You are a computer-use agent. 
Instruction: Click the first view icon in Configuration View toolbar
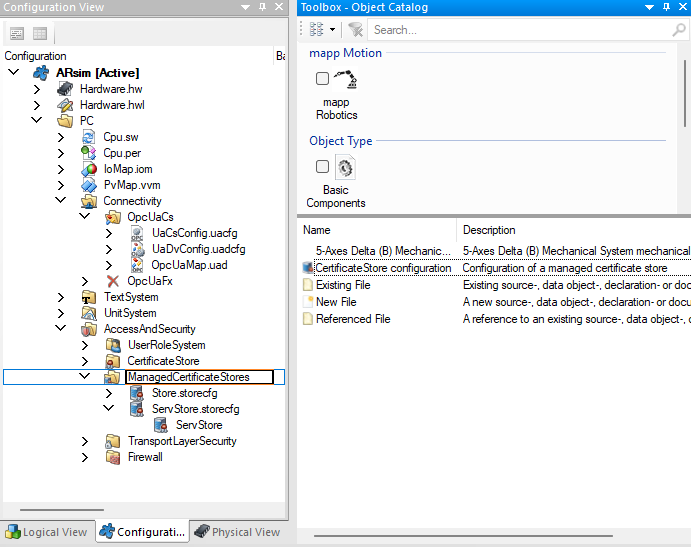17,33
